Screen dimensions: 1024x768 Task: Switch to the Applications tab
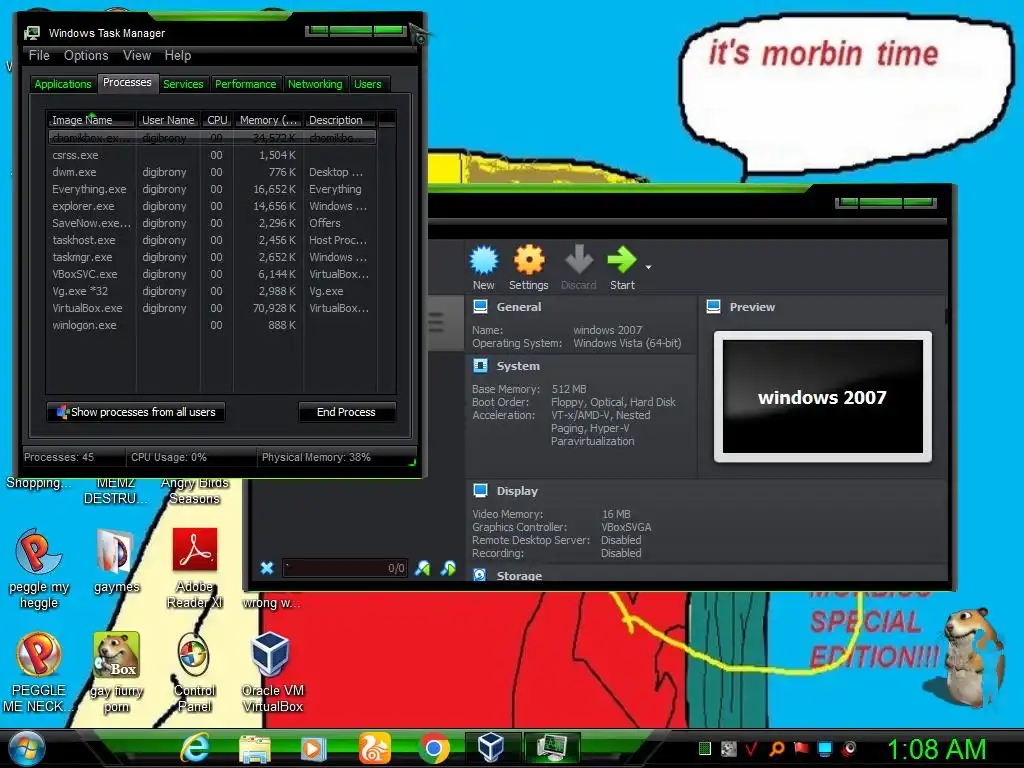(x=63, y=84)
